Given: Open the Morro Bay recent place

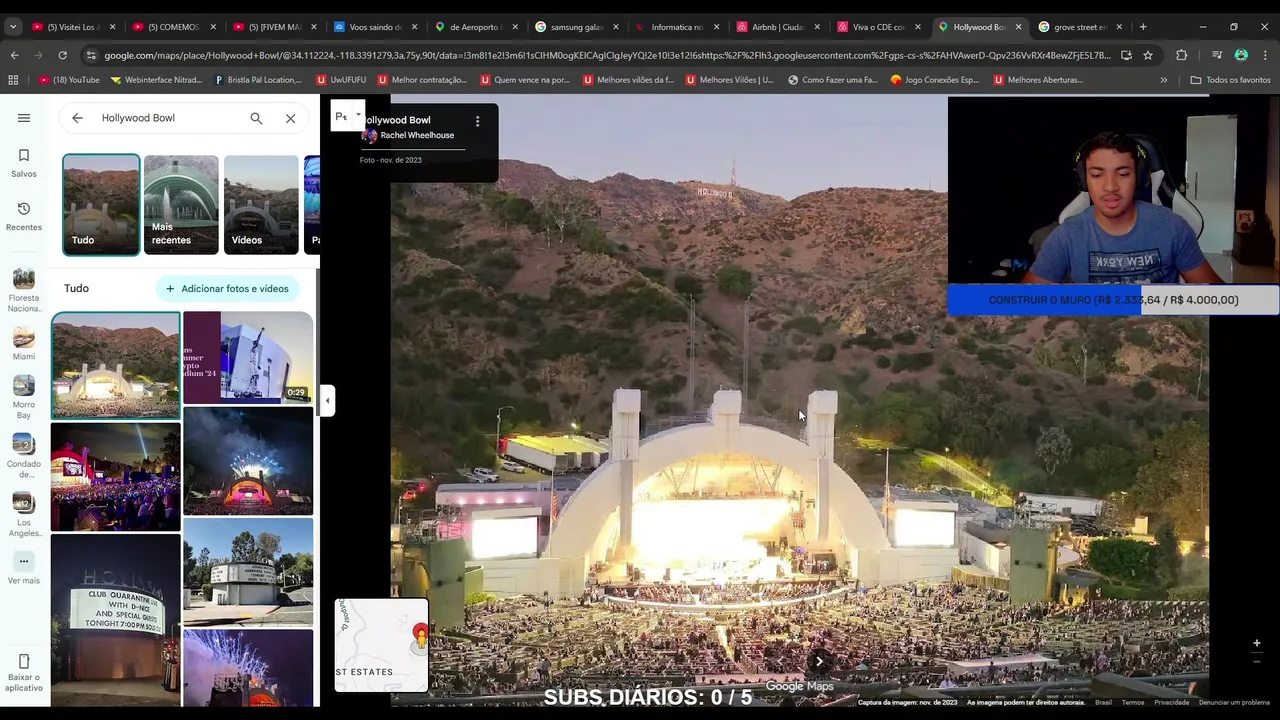Looking at the screenshot, I should coord(24,396).
